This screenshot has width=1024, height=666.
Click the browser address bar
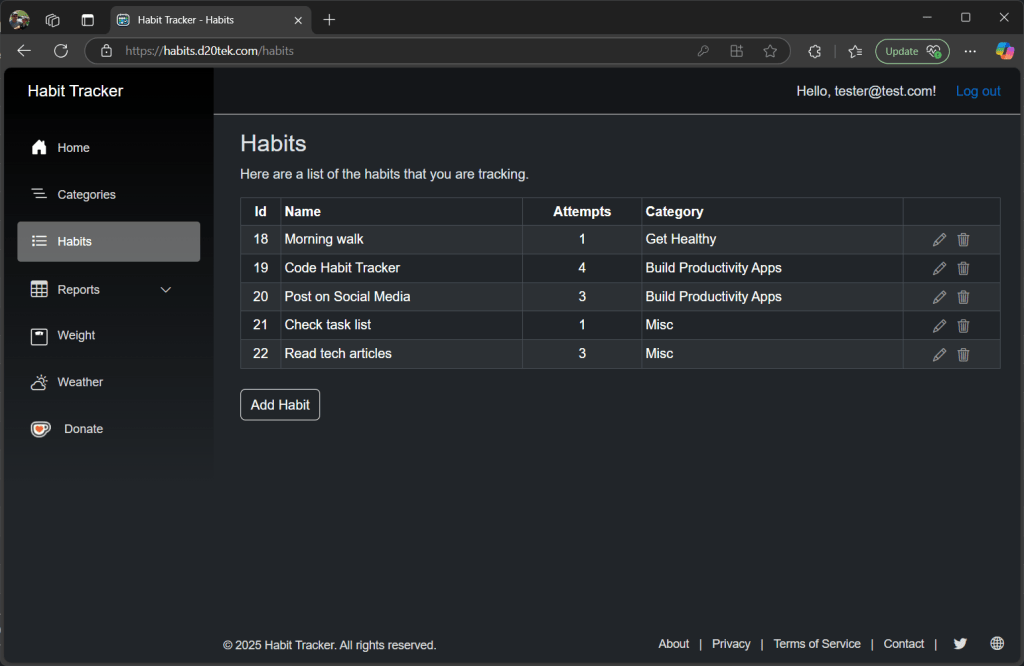click(400, 51)
